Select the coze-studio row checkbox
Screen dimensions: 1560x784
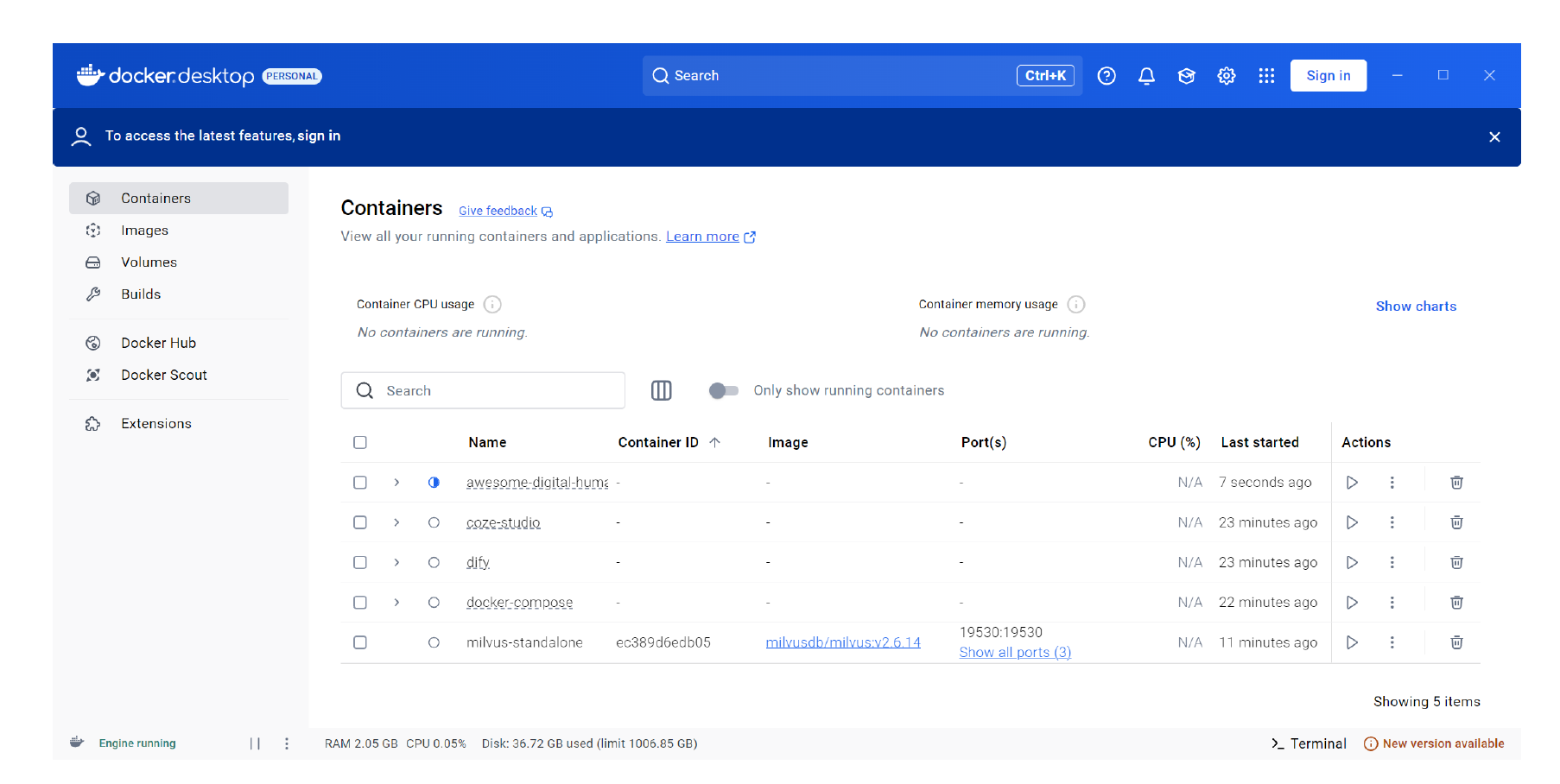coord(360,522)
